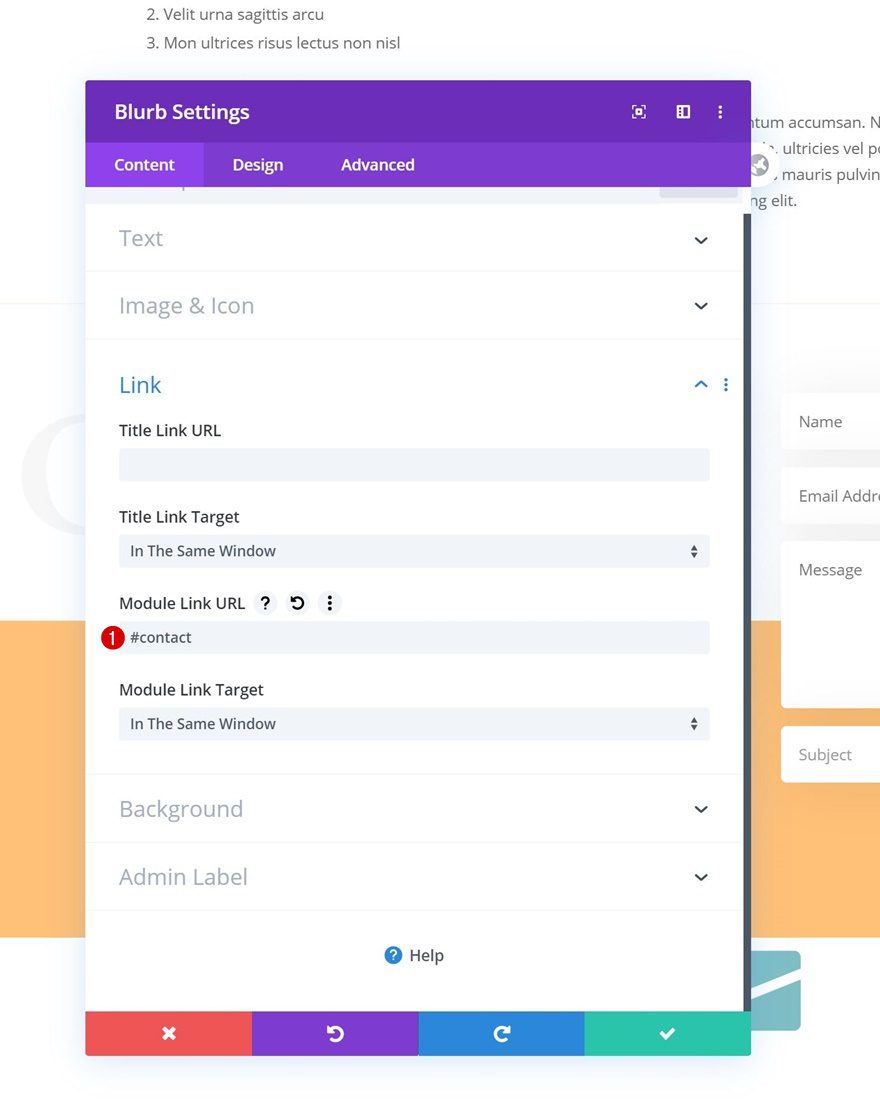This screenshot has height=1118, width=880.
Task: Toggle the split-view layout icon in header
Action: (x=682, y=112)
